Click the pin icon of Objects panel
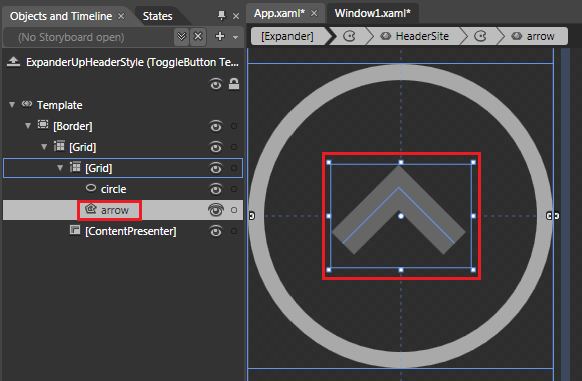 pos(222,16)
